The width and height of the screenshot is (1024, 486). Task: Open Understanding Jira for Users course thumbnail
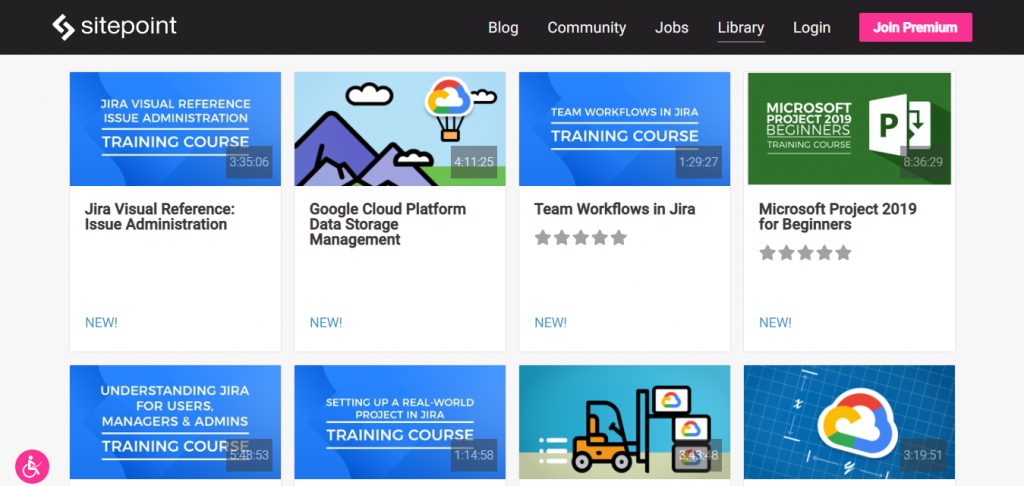pyautogui.click(x=175, y=422)
